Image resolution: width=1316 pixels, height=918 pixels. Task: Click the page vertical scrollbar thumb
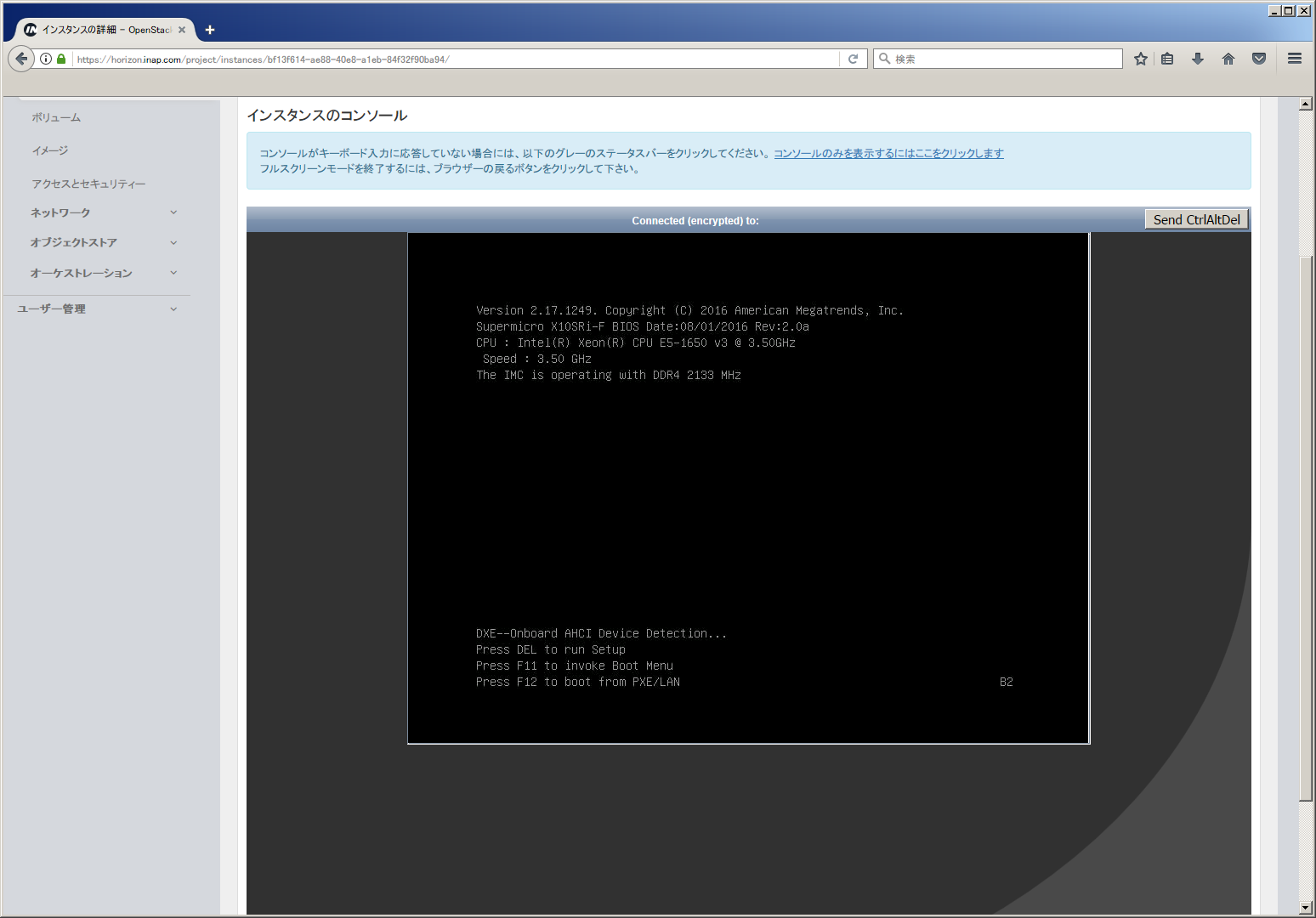[x=1306, y=527]
